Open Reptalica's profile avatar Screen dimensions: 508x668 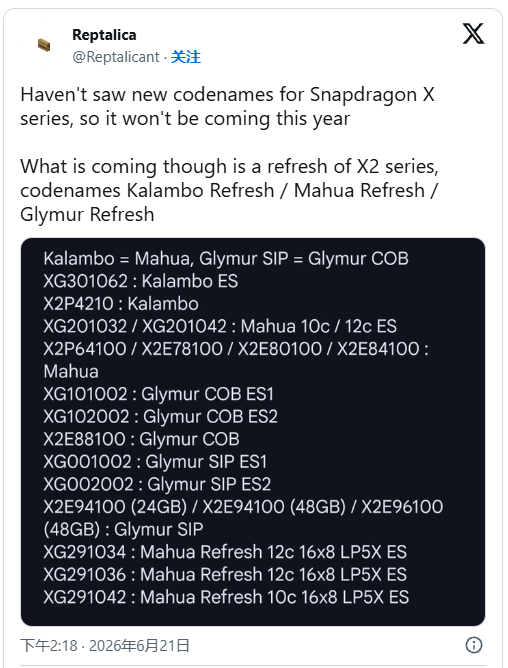[44, 45]
